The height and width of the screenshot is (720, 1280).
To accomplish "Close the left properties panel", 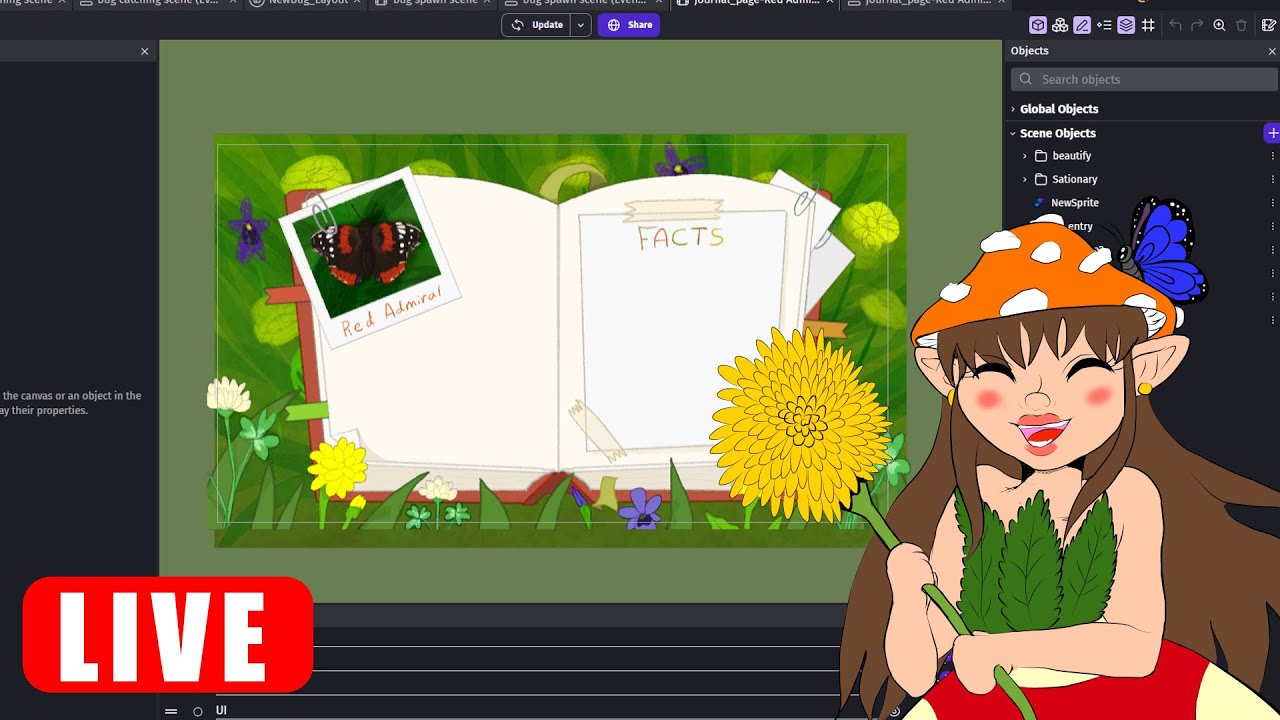I will tap(144, 51).
